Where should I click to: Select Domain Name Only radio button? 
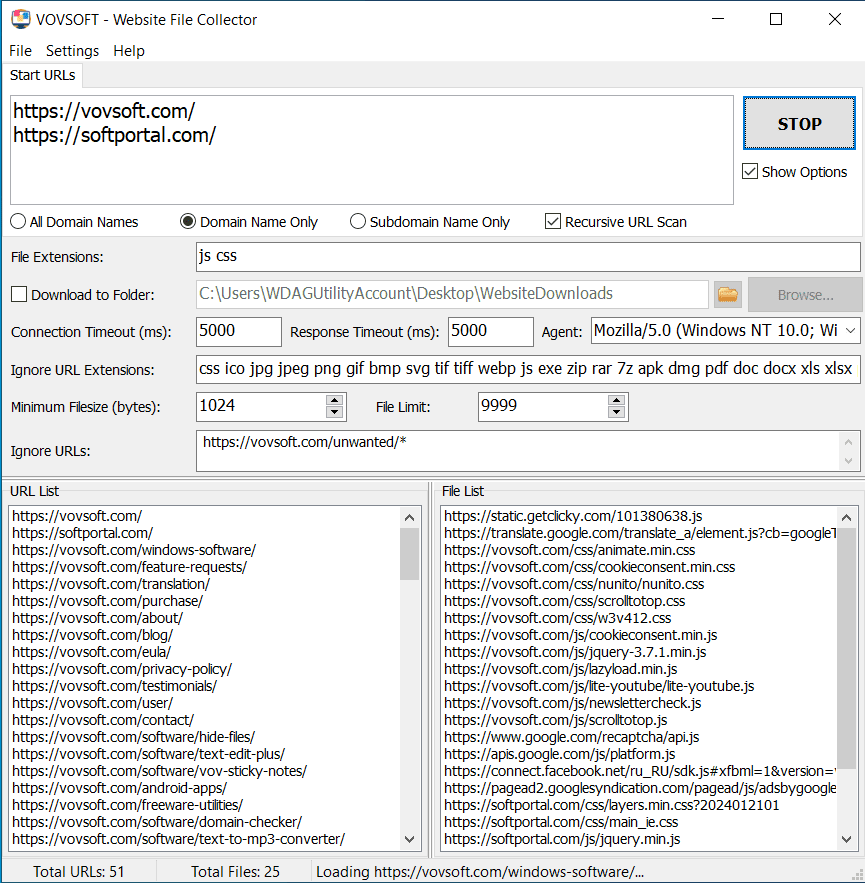[188, 221]
